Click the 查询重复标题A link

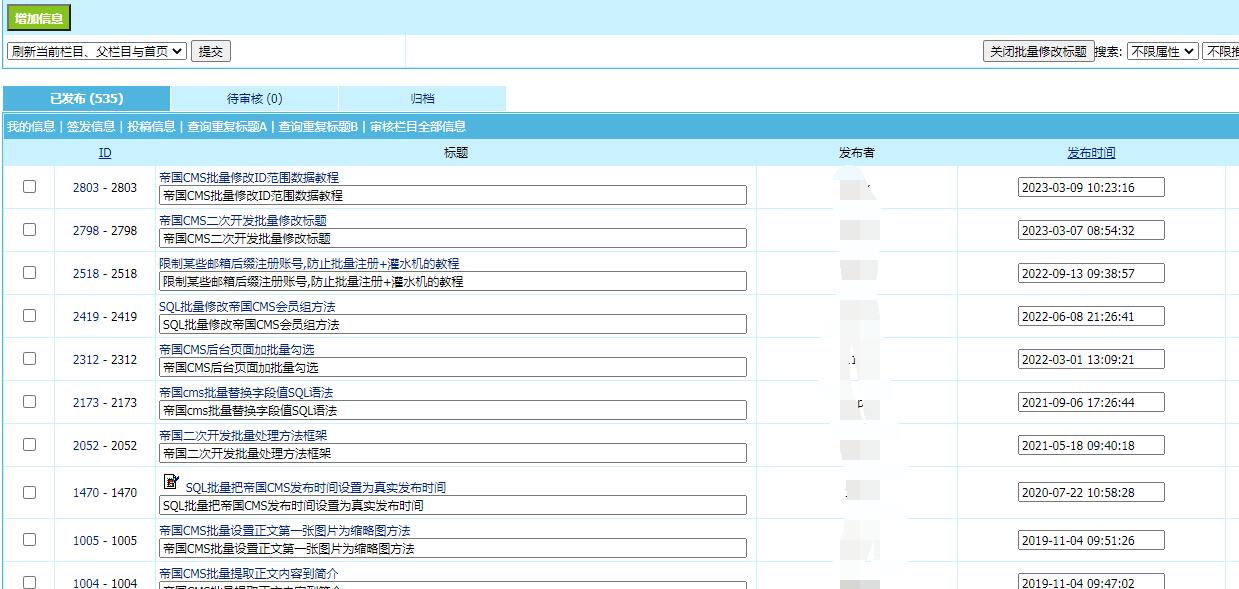click(227, 127)
